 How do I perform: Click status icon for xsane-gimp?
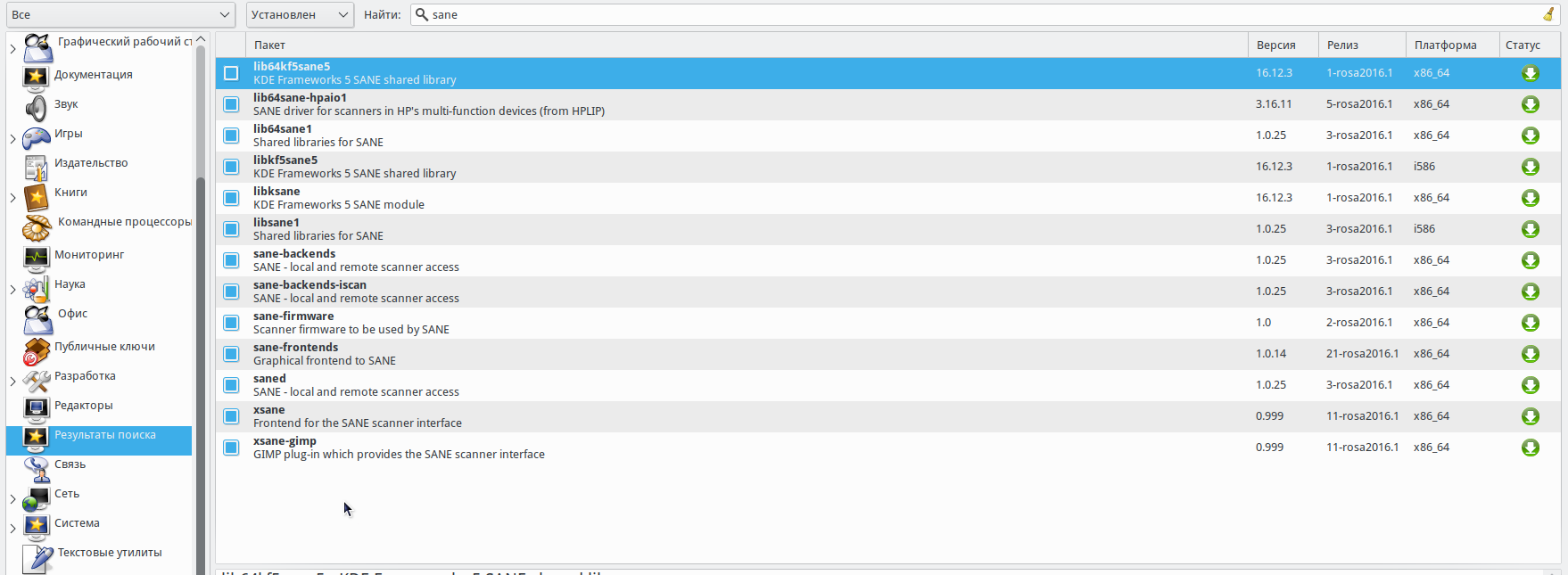coord(1530,448)
